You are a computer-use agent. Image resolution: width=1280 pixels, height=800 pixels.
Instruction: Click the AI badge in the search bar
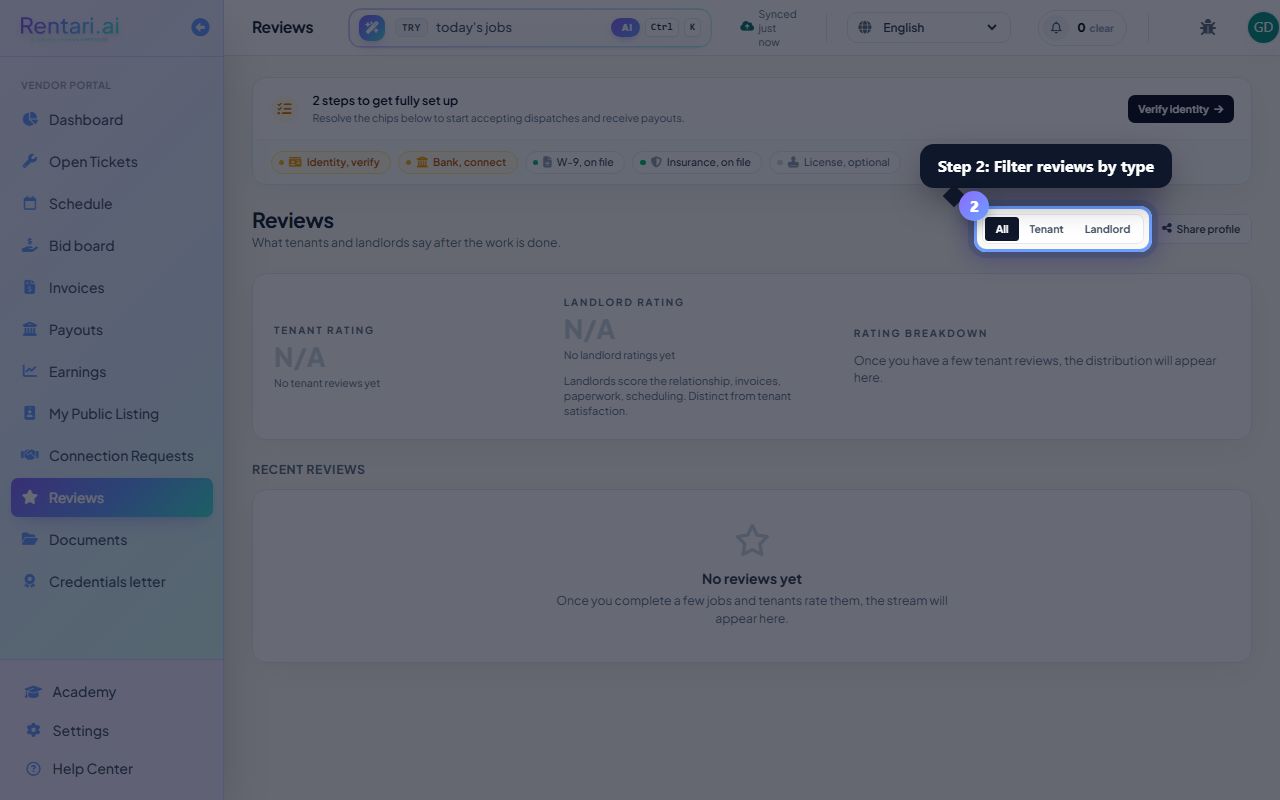[x=626, y=28]
